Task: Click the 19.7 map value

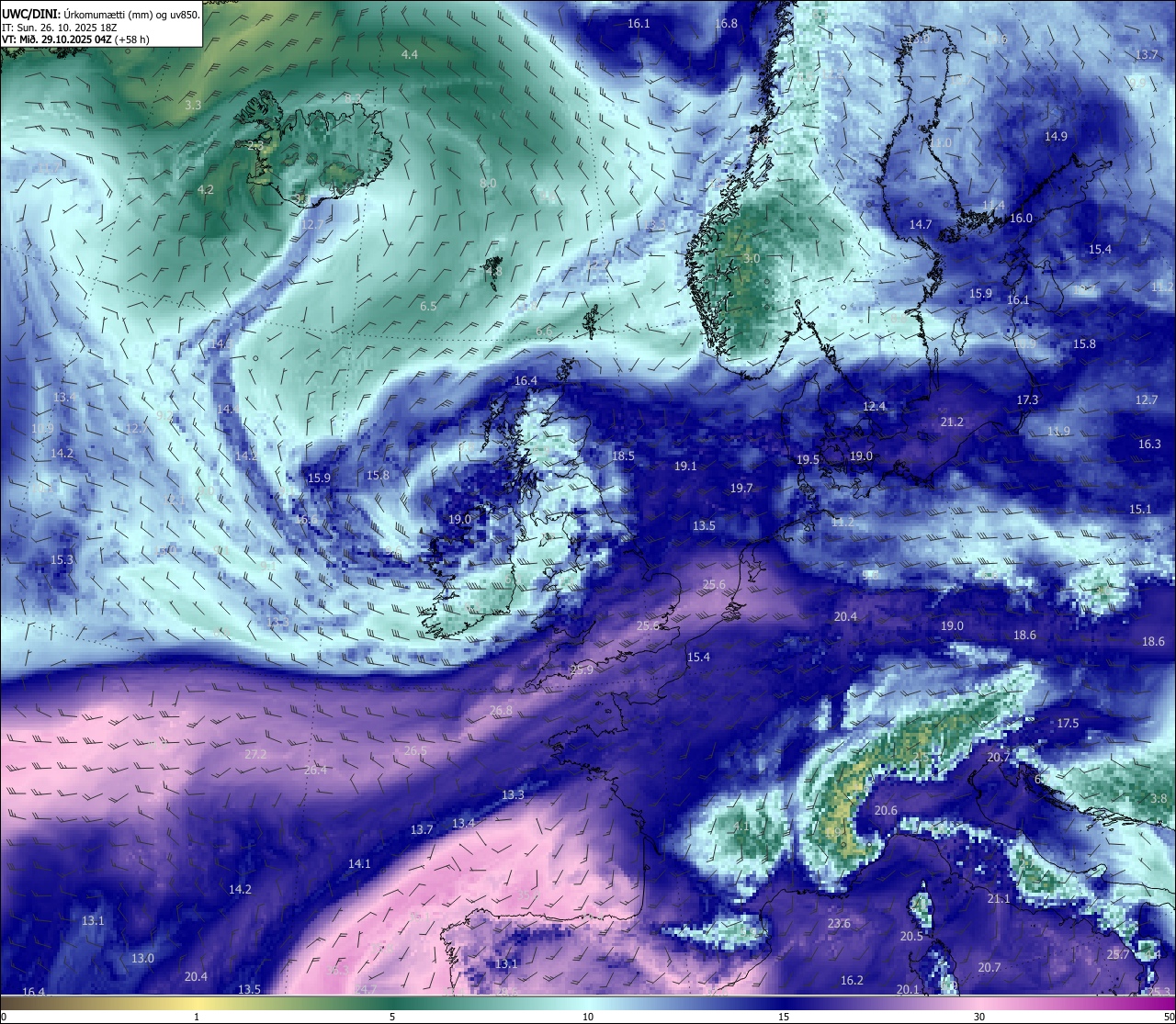Action: pos(741,489)
